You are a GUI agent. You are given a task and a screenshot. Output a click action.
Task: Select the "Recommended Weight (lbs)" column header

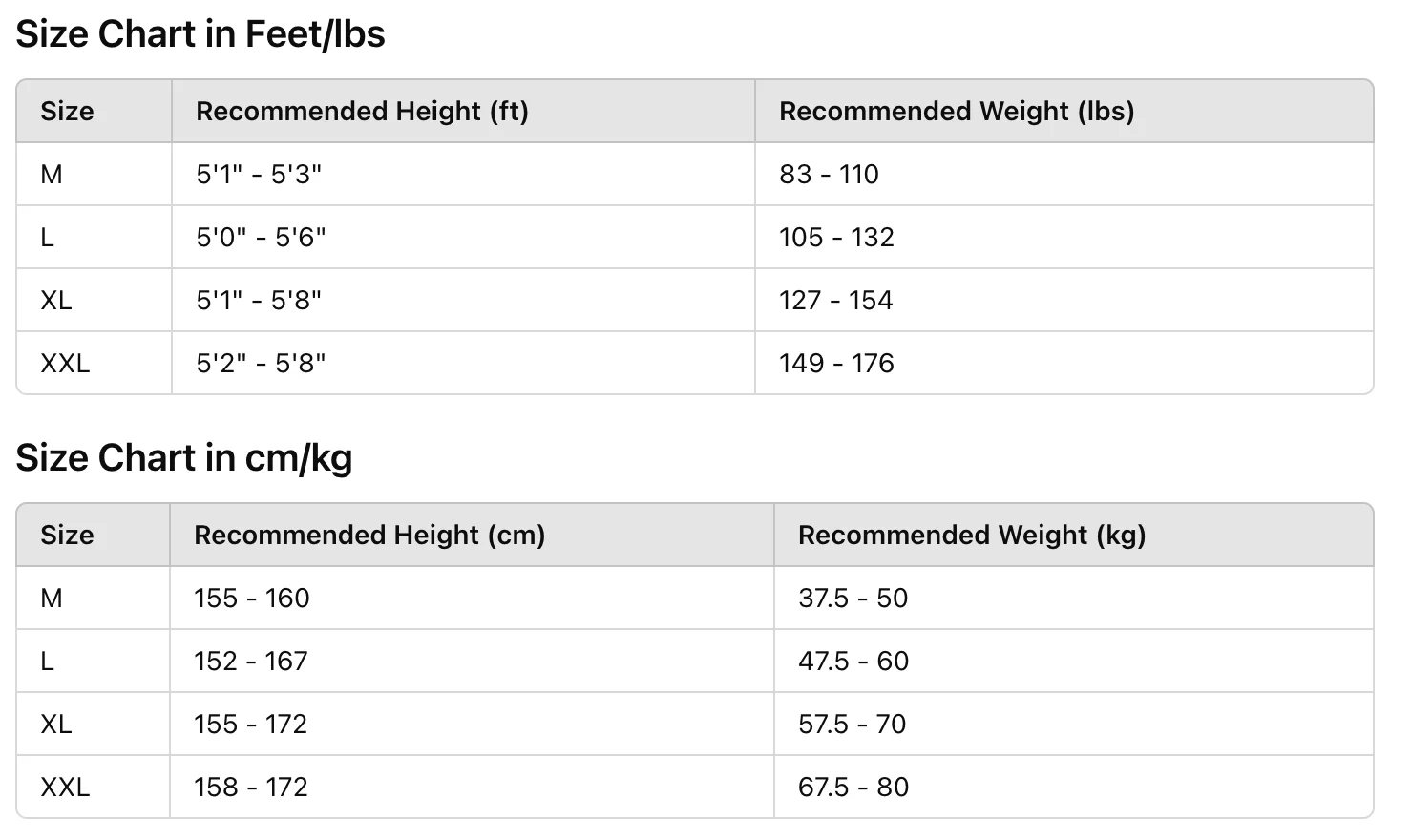click(957, 112)
